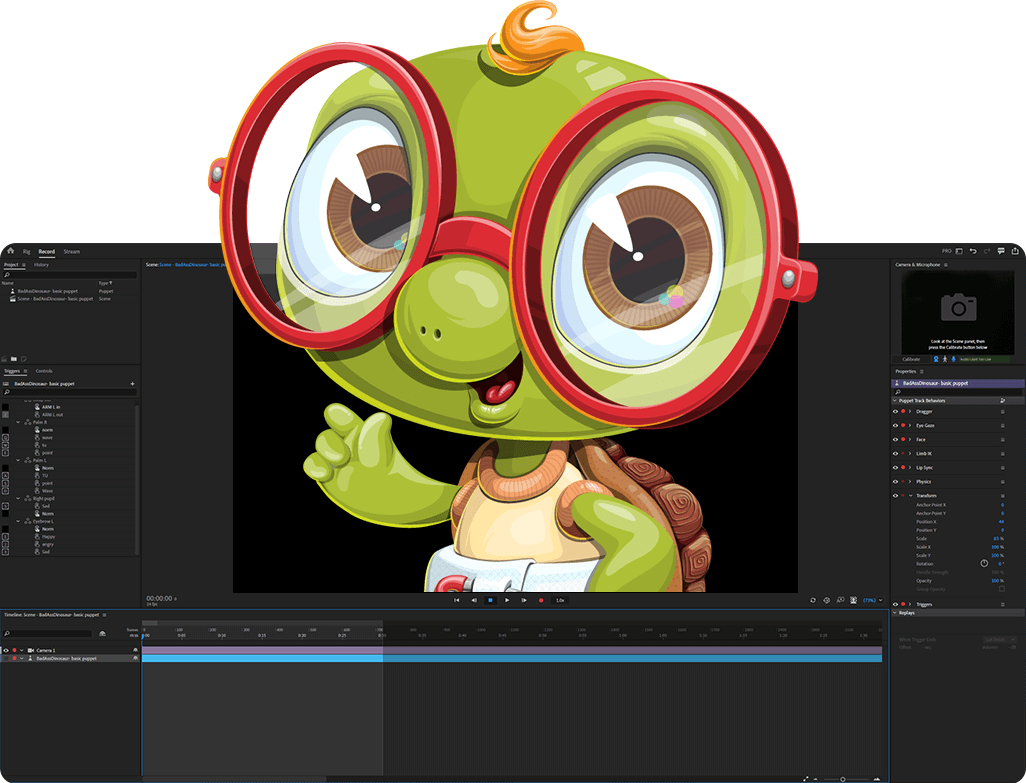Open the Share/export icon at top right
The image size is (1026, 783).
pos(1015,252)
